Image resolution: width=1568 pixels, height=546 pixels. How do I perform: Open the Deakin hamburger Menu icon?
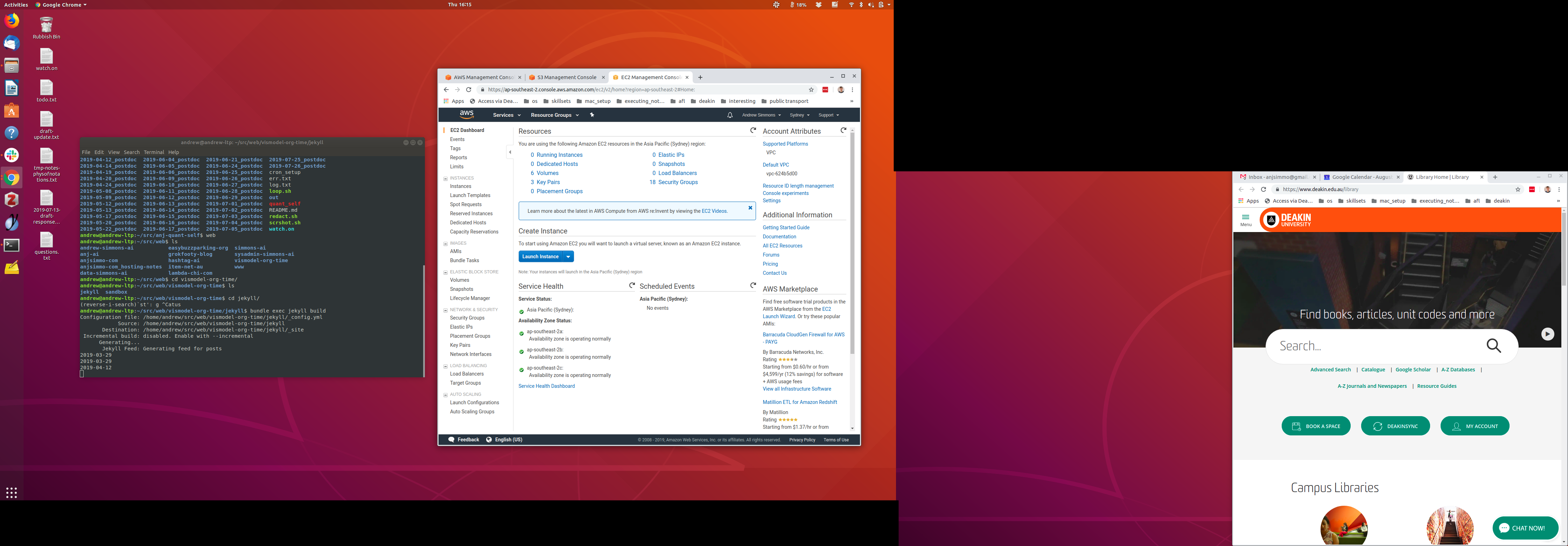click(x=1245, y=219)
